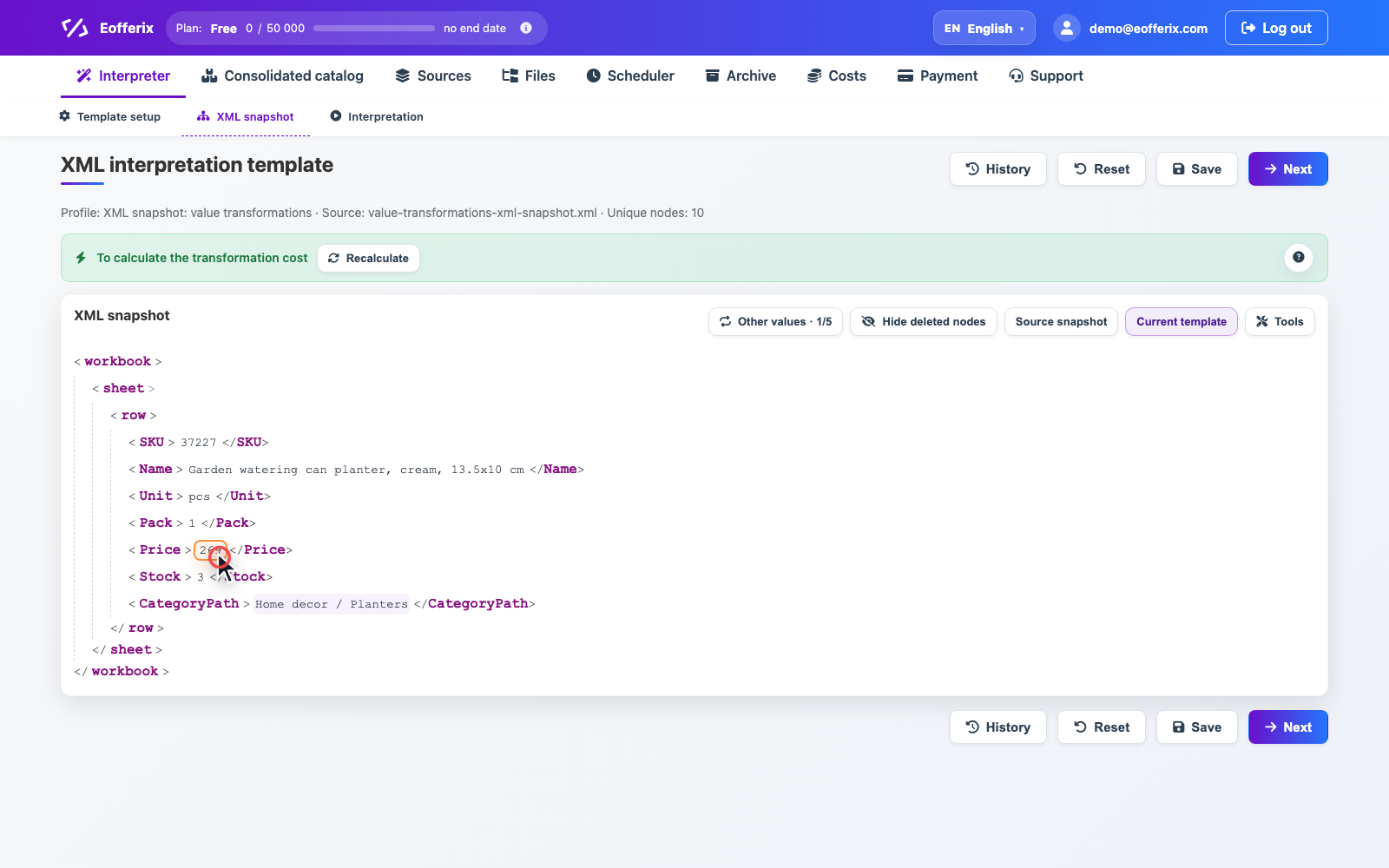Click the Profile and source info line
Screen dimensions: 1389x868
tap(382, 213)
